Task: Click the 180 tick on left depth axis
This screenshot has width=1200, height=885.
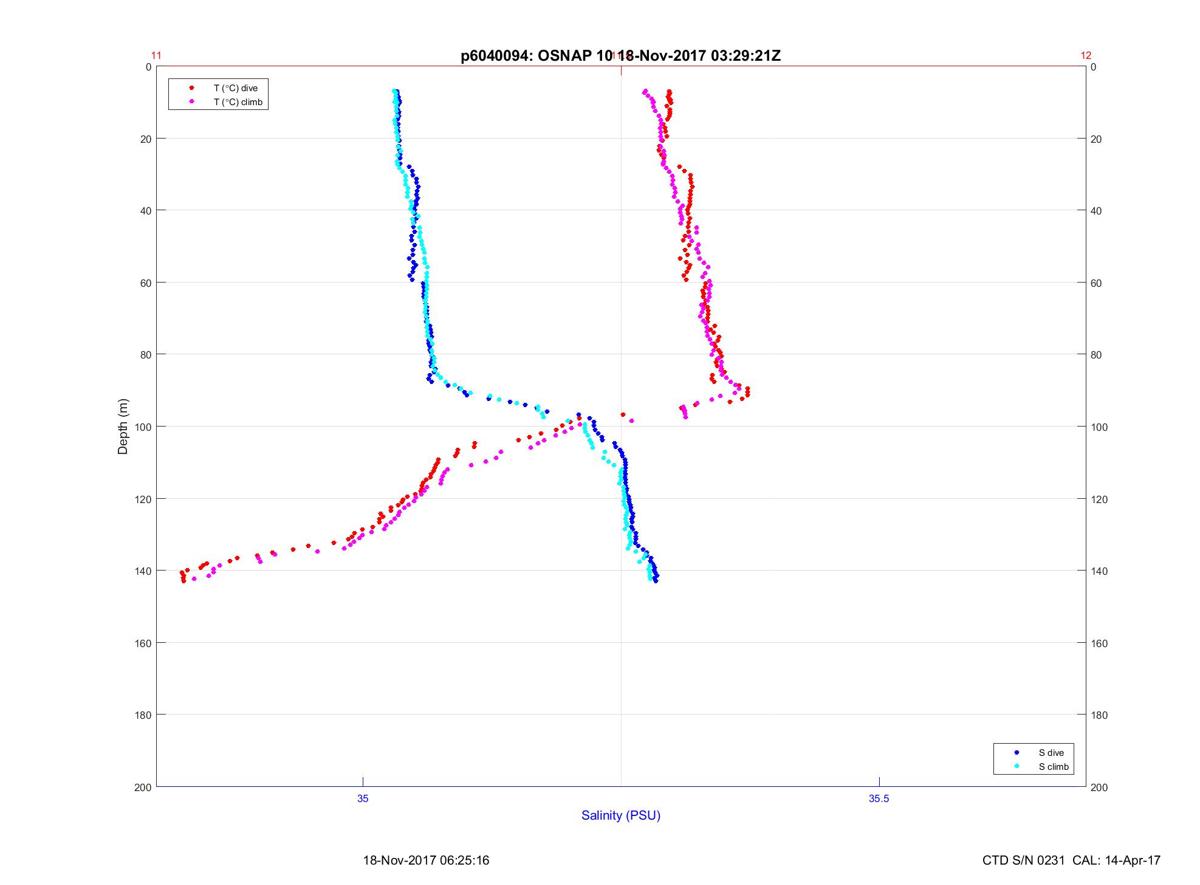Action: (143, 715)
